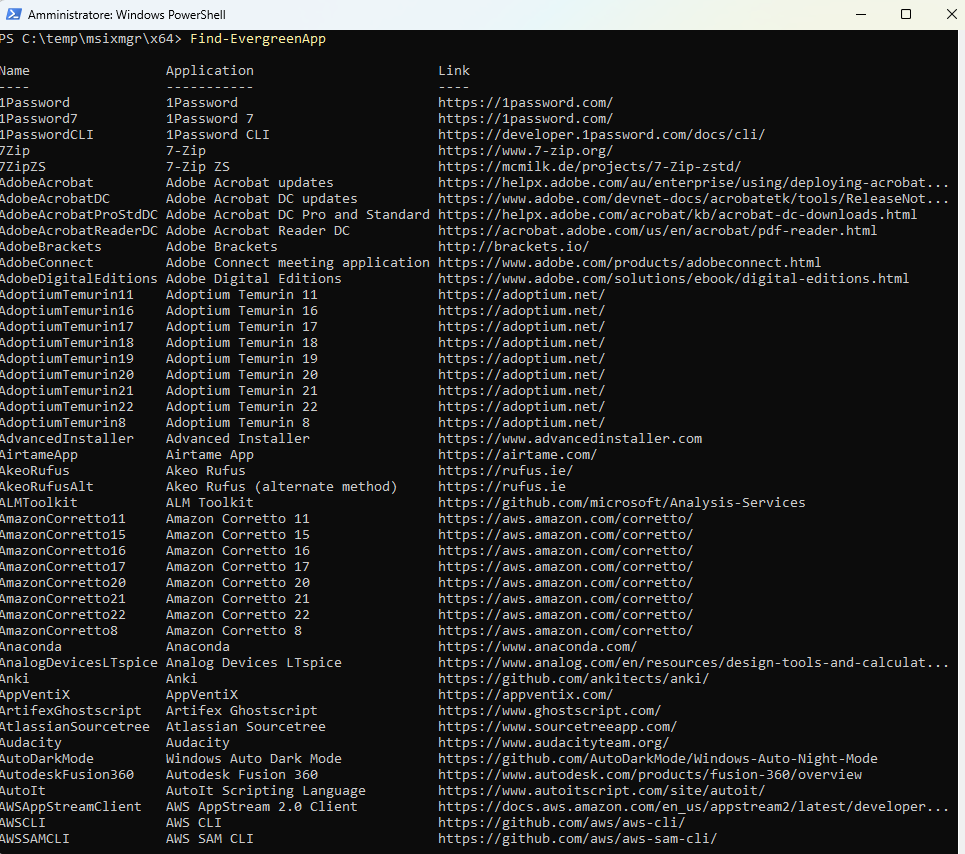
Task: Select the 'ArtifexGhostscript' name entry
Action: tap(71, 711)
